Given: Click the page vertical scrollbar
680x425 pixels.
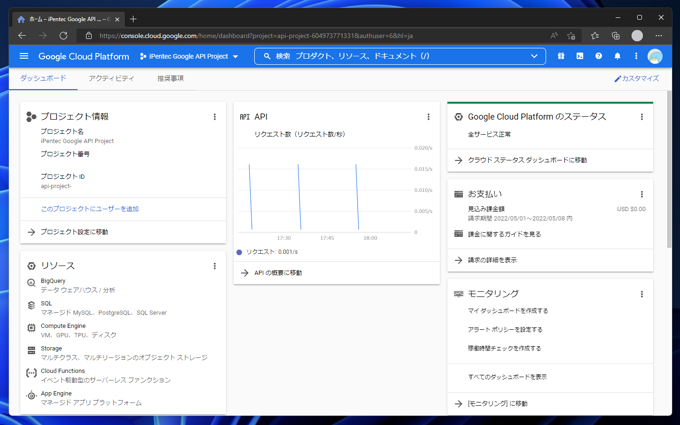Looking at the screenshot, I should tap(668, 169).
